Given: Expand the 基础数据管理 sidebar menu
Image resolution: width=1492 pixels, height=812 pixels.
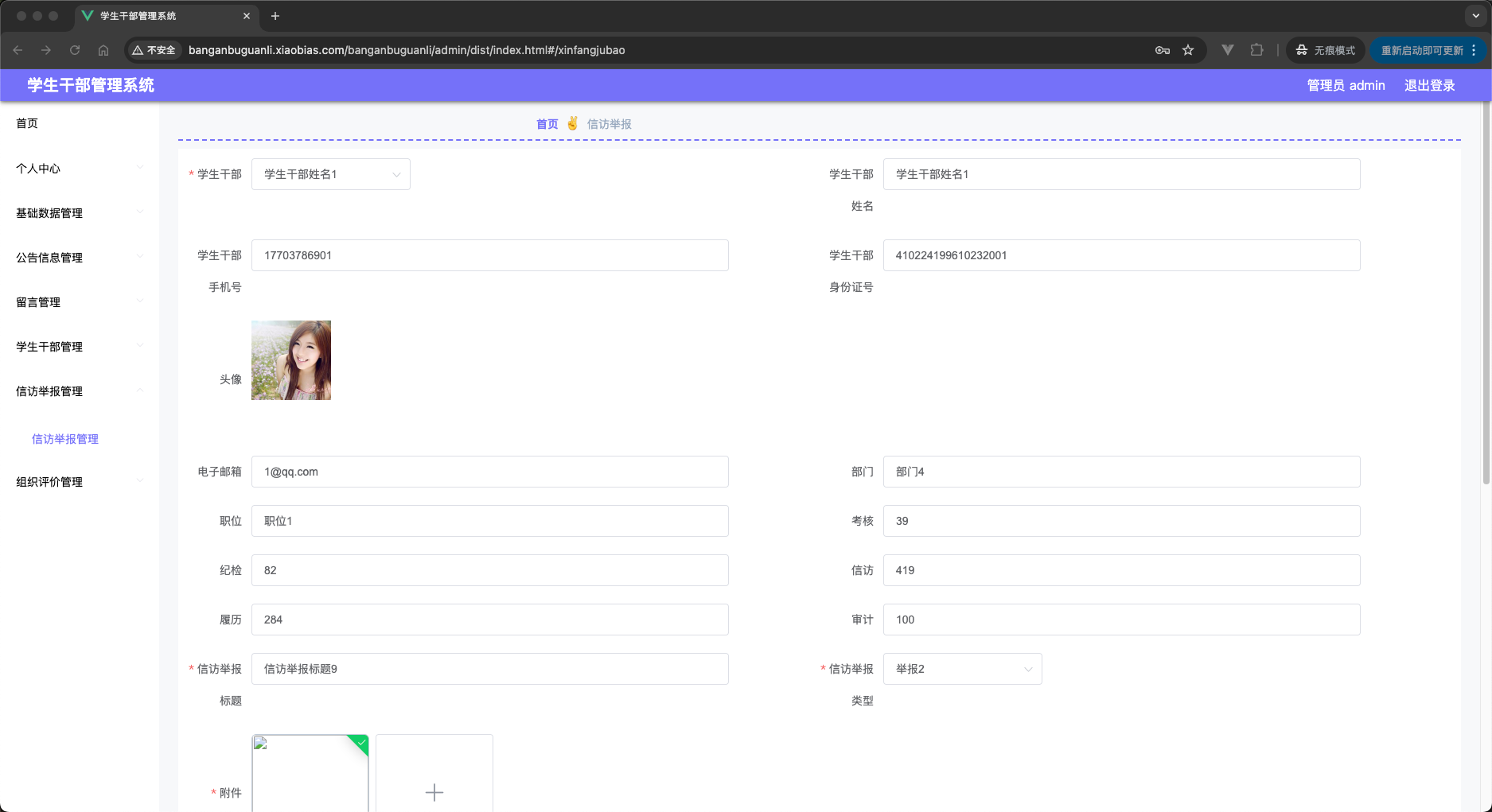Looking at the screenshot, I should [x=80, y=212].
